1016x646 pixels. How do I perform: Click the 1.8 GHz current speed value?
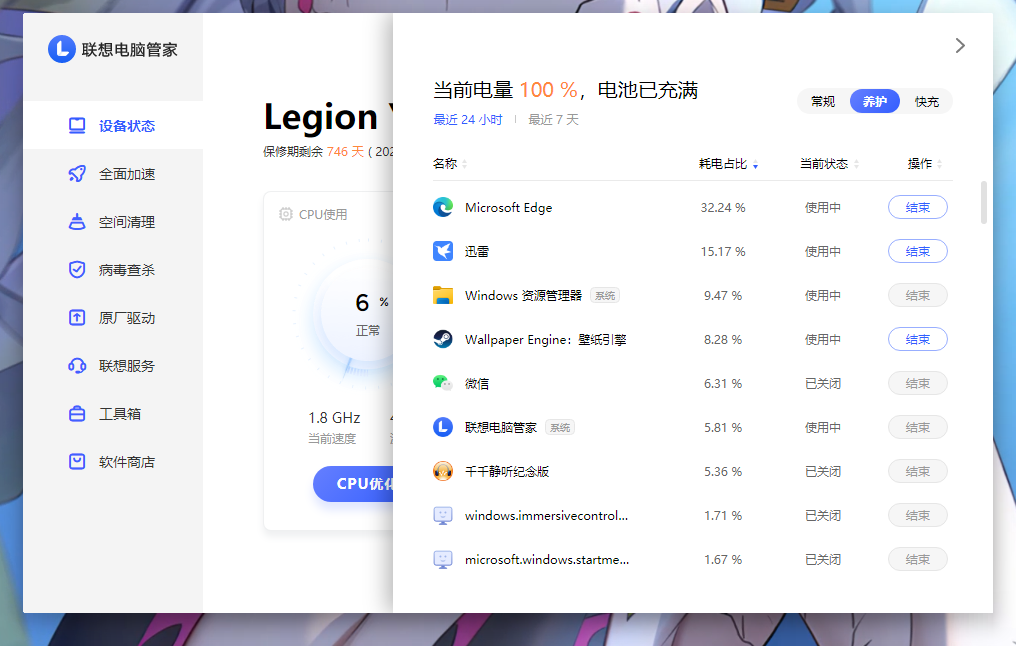(334, 418)
